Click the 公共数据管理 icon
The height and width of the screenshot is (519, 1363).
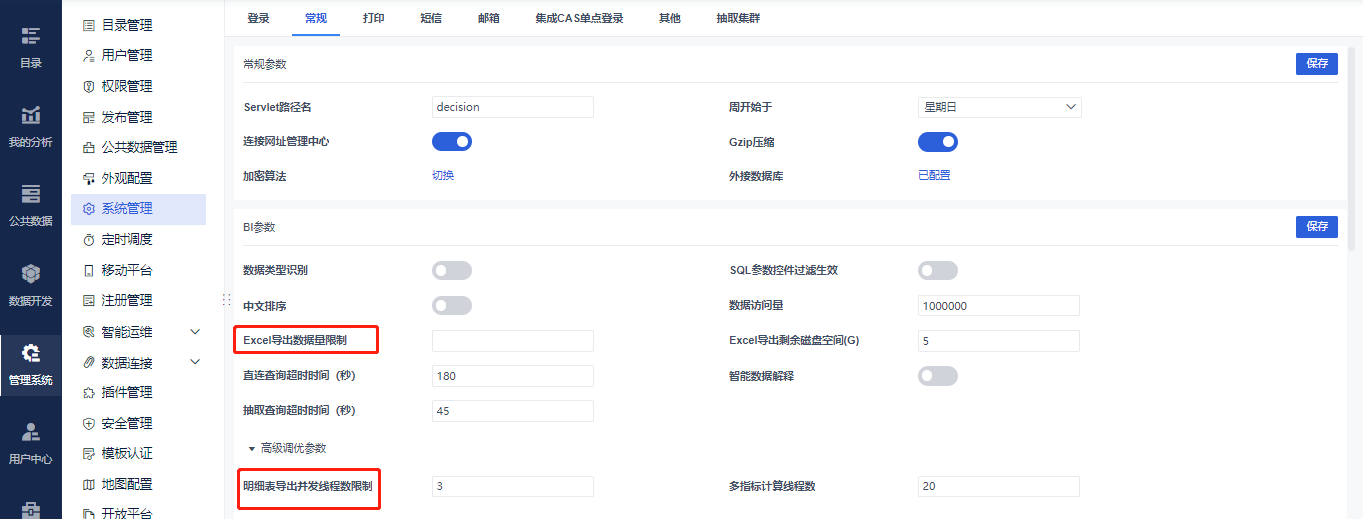(89, 148)
